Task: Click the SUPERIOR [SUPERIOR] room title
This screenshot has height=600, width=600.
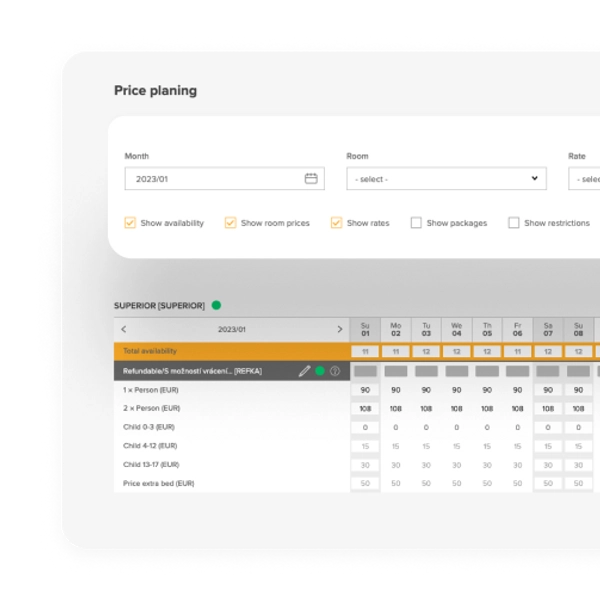Action: pos(160,306)
